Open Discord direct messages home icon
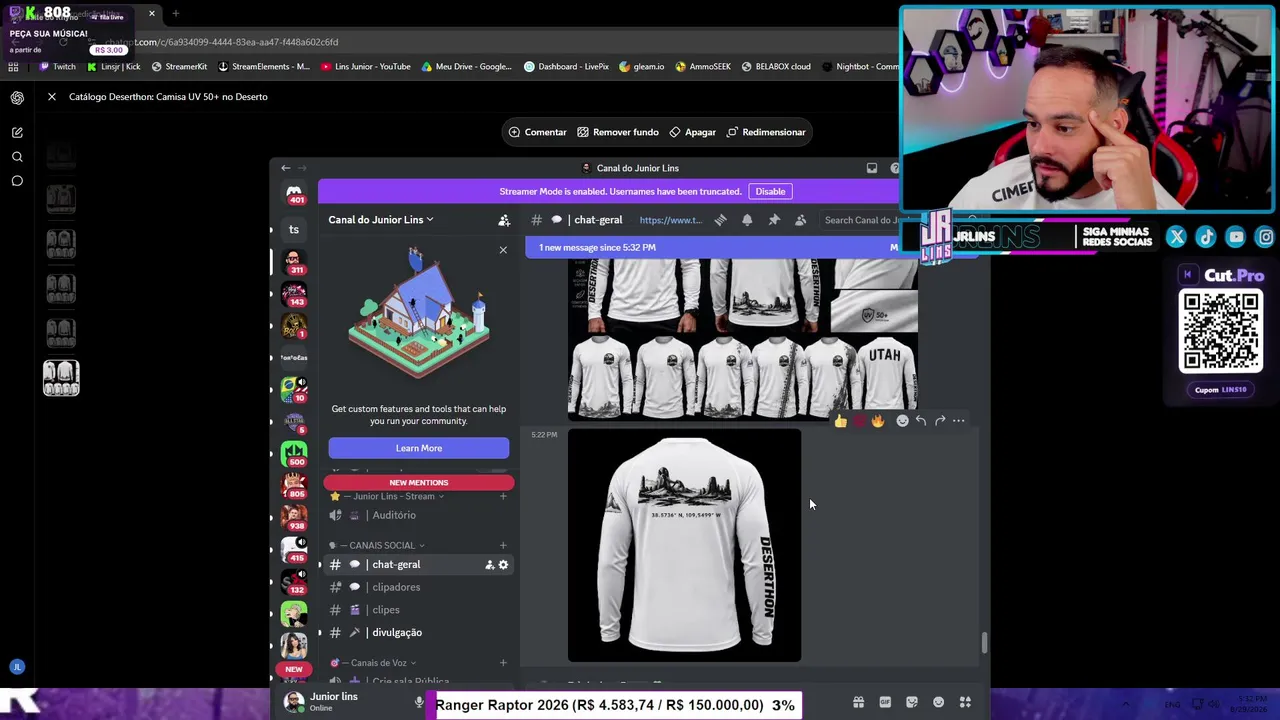 [294, 192]
